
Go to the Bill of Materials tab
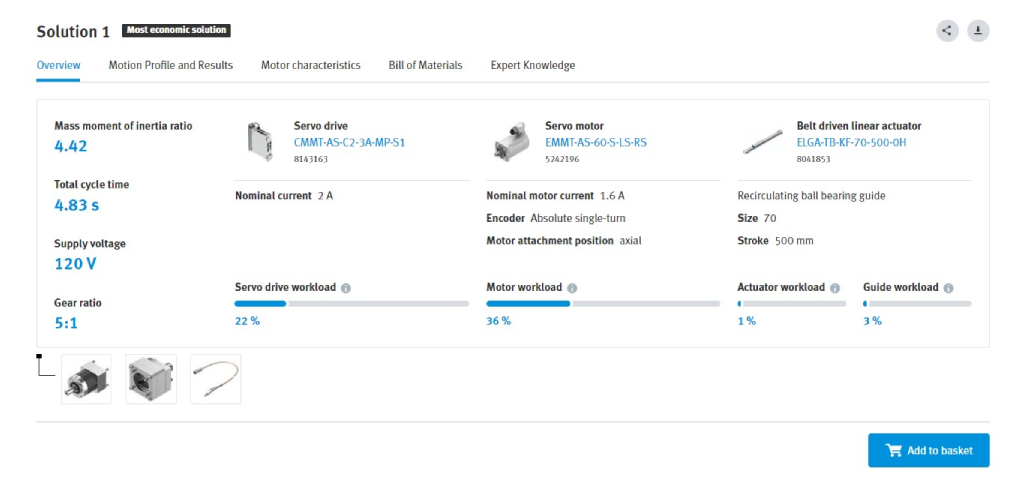pyautogui.click(x=425, y=65)
